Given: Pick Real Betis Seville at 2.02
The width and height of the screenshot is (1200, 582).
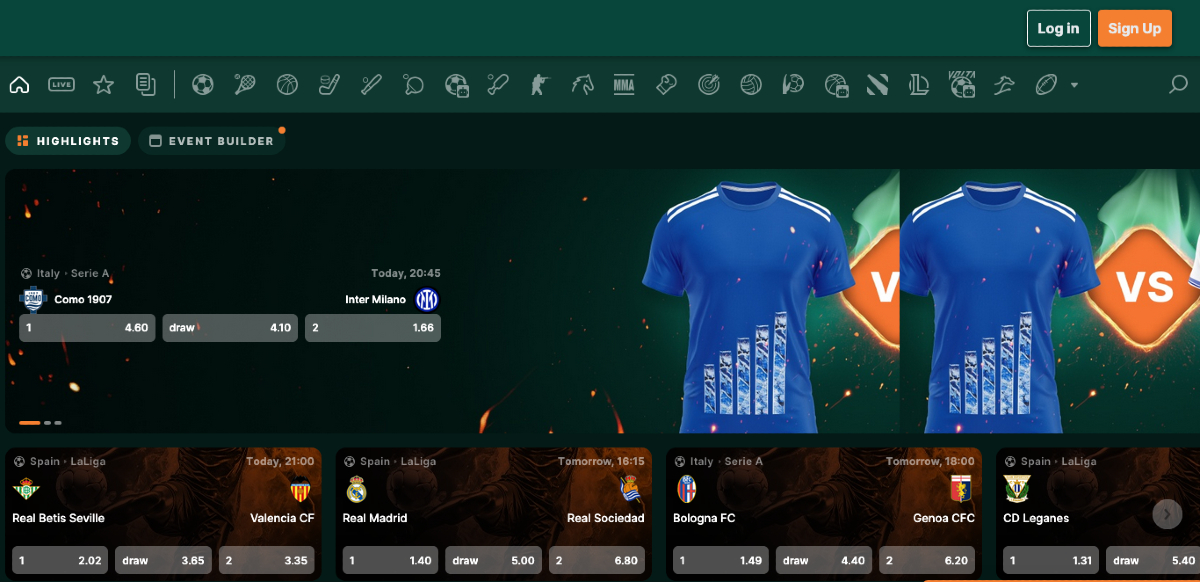Looking at the screenshot, I should (x=59, y=560).
